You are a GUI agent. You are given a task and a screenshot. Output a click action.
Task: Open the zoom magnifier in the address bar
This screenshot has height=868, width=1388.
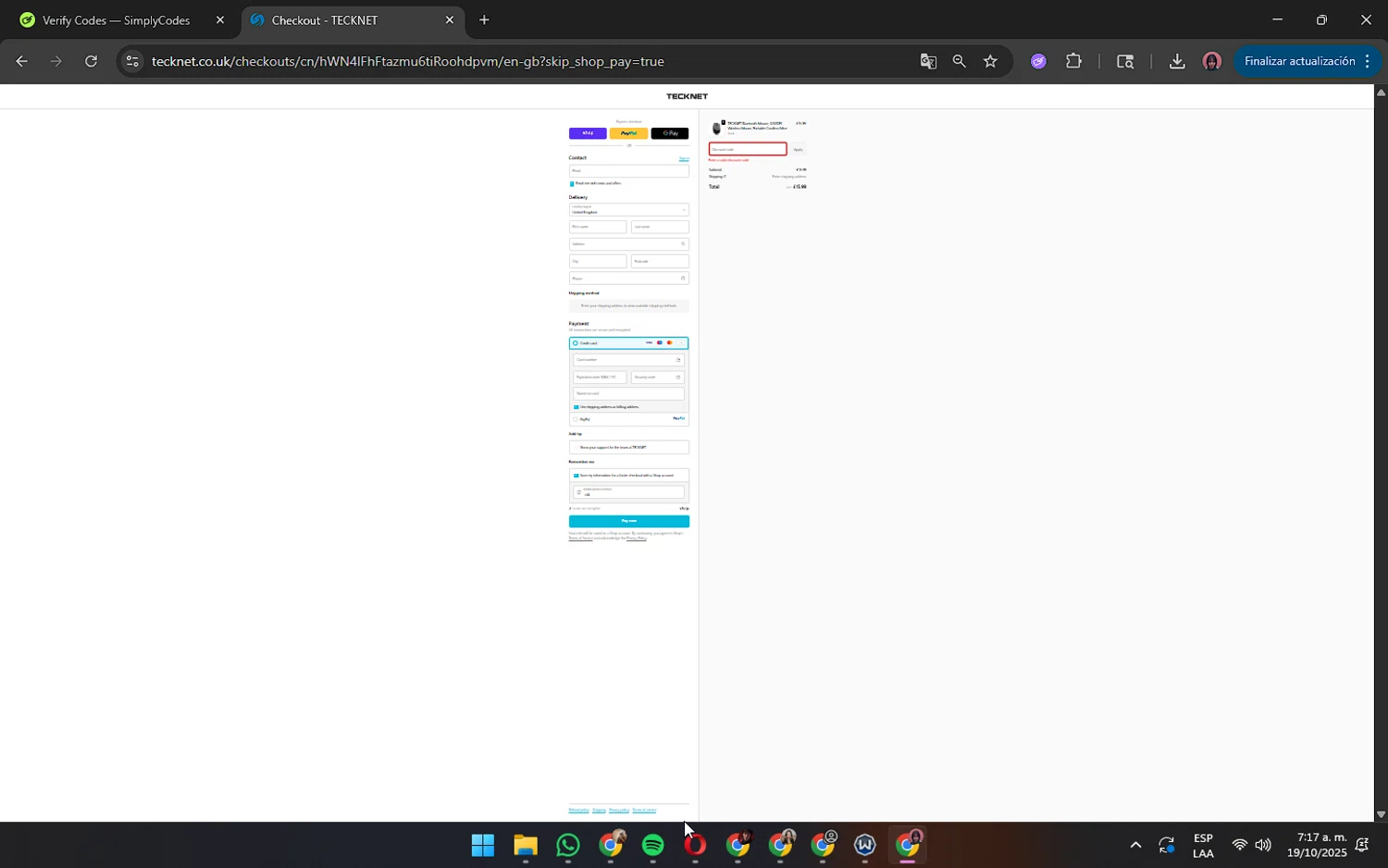tap(960, 61)
